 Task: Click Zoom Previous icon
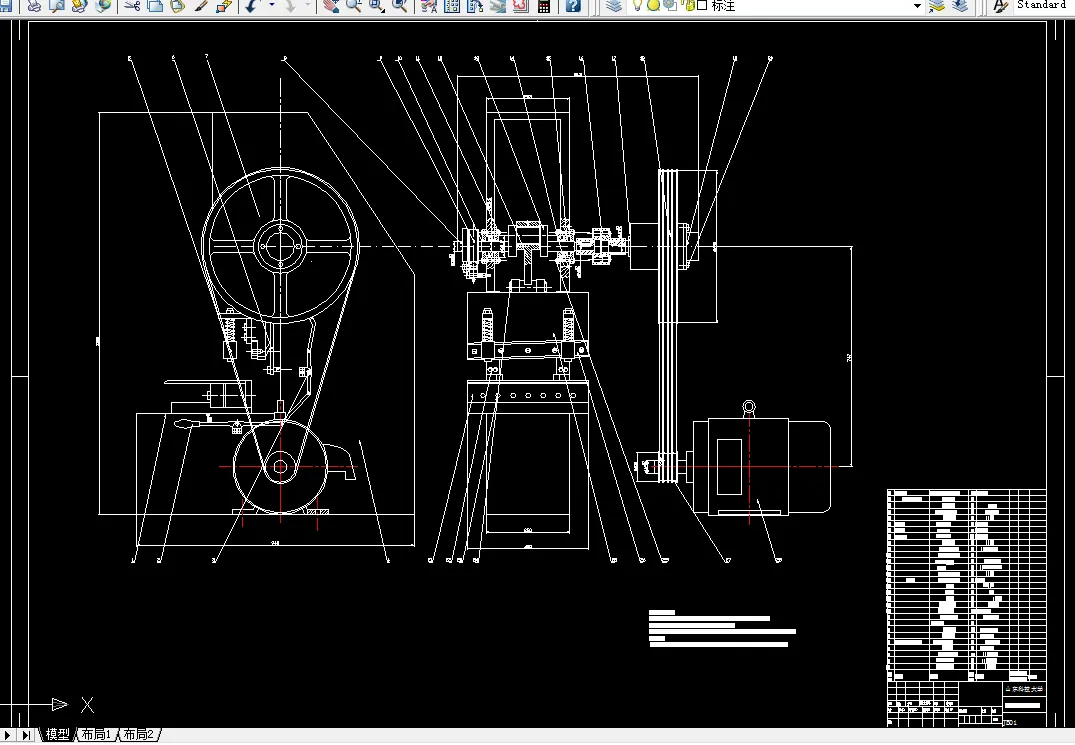(400, 5)
